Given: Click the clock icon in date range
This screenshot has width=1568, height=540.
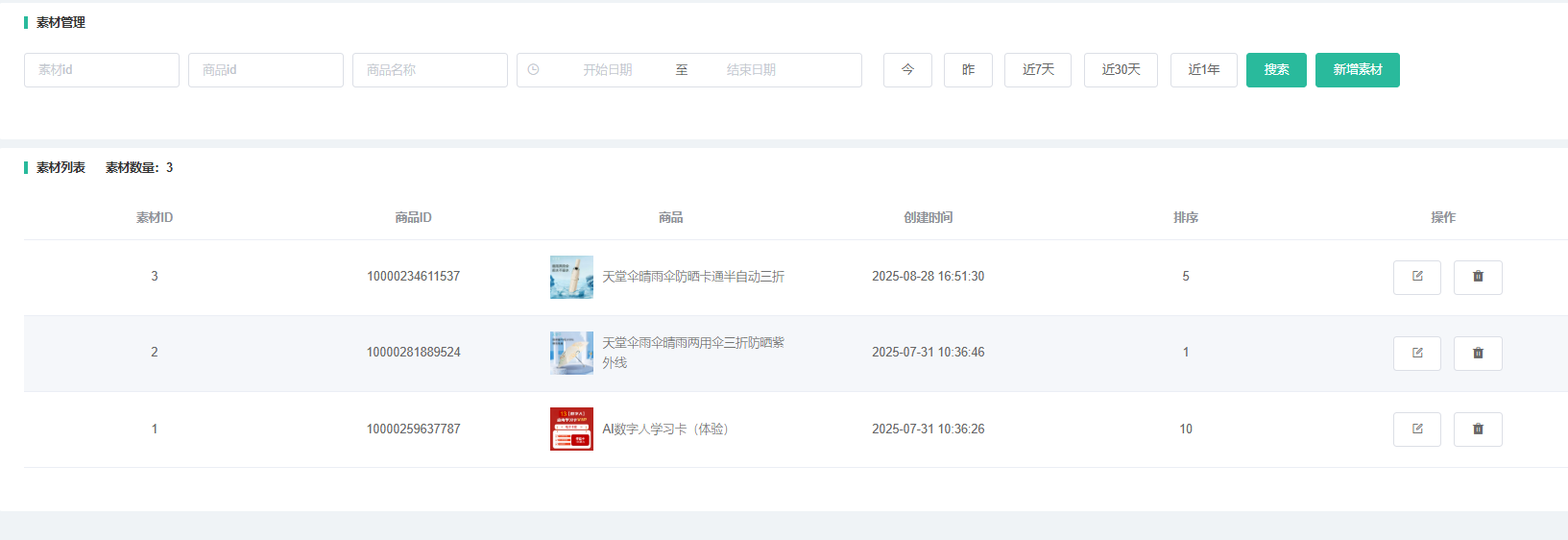Looking at the screenshot, I should click(x=534, y=70).
